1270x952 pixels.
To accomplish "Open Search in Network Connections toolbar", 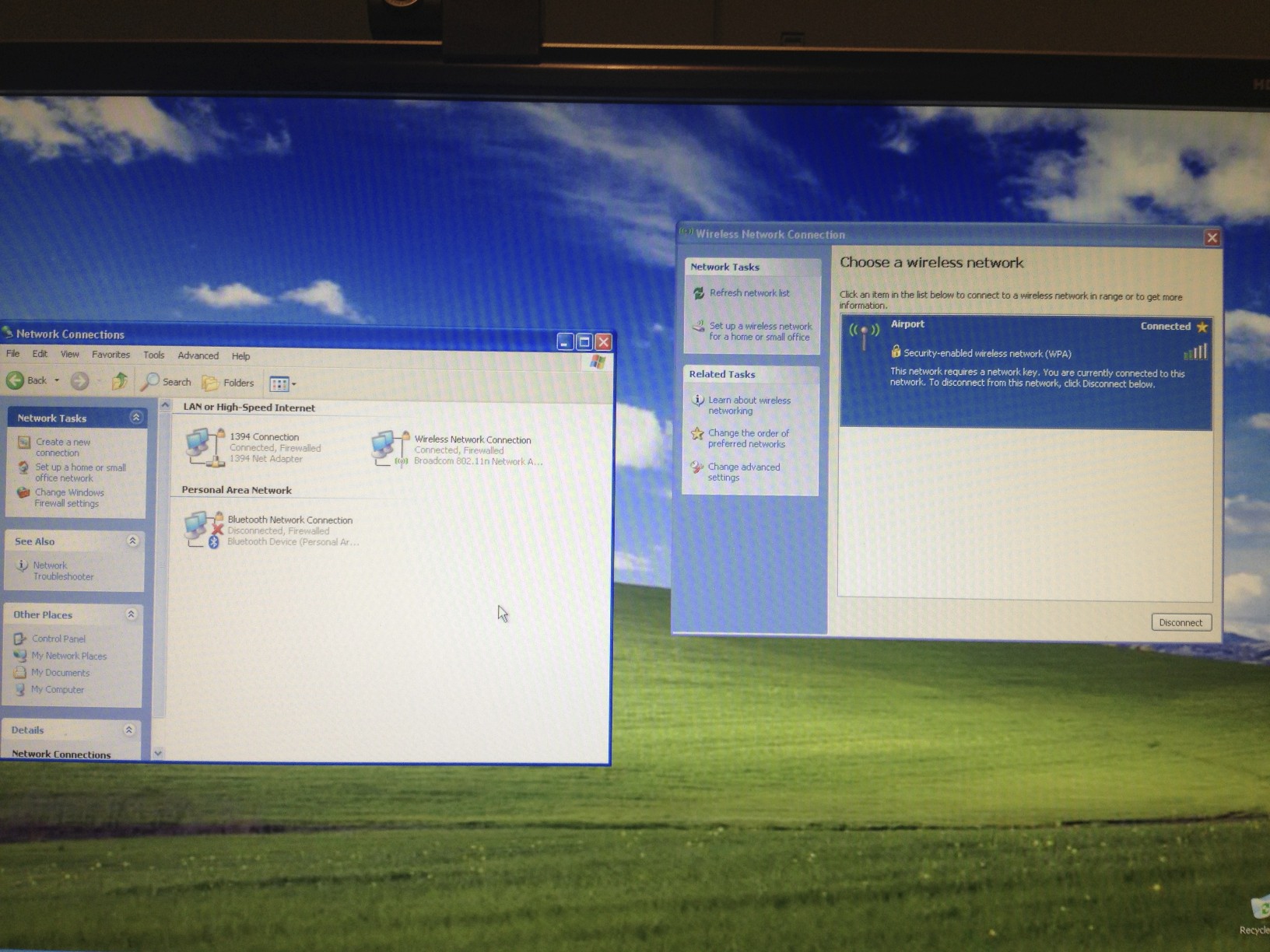I will [x=167, y=382].
